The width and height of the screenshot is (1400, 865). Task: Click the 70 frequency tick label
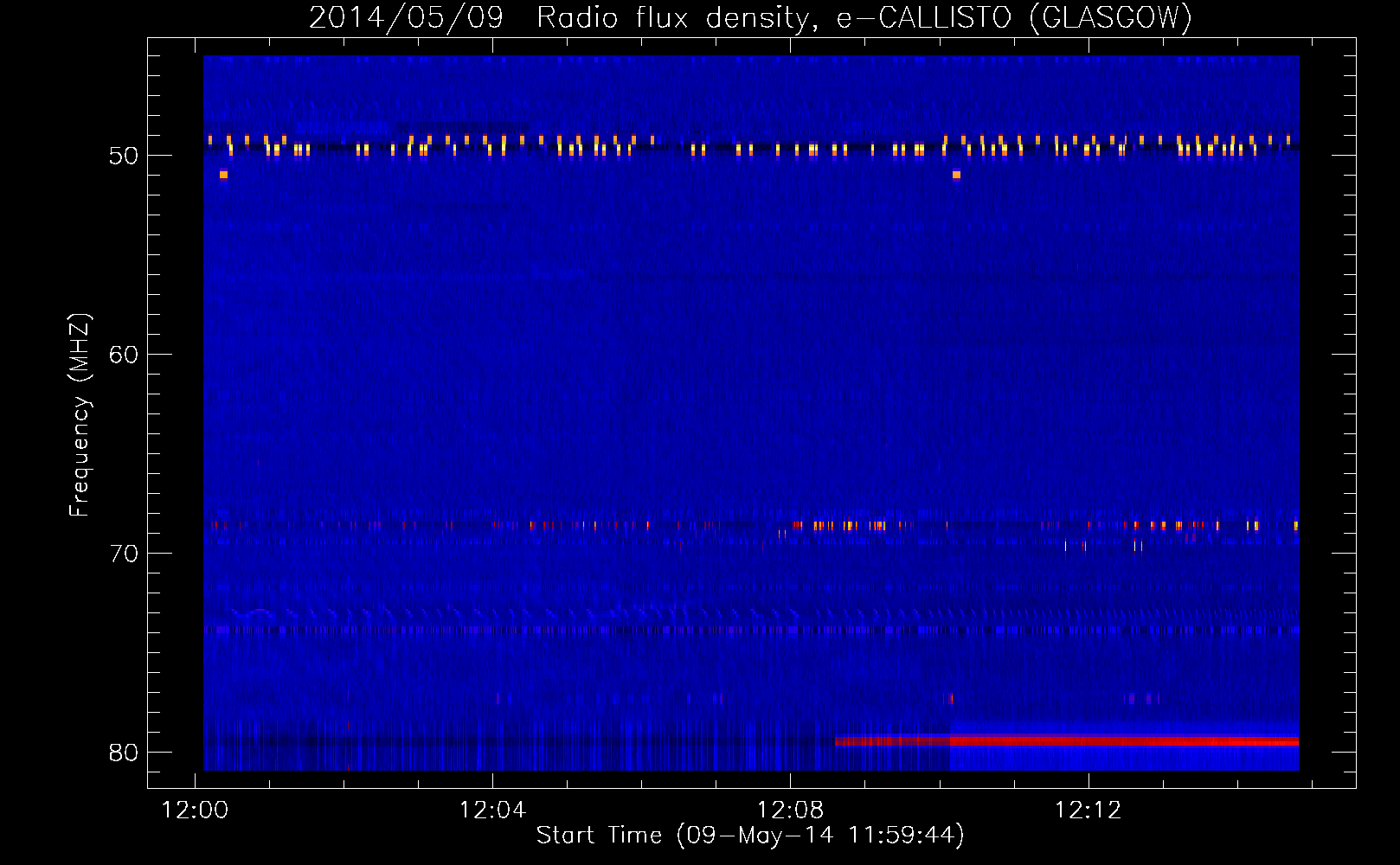[x=124, y=554]
